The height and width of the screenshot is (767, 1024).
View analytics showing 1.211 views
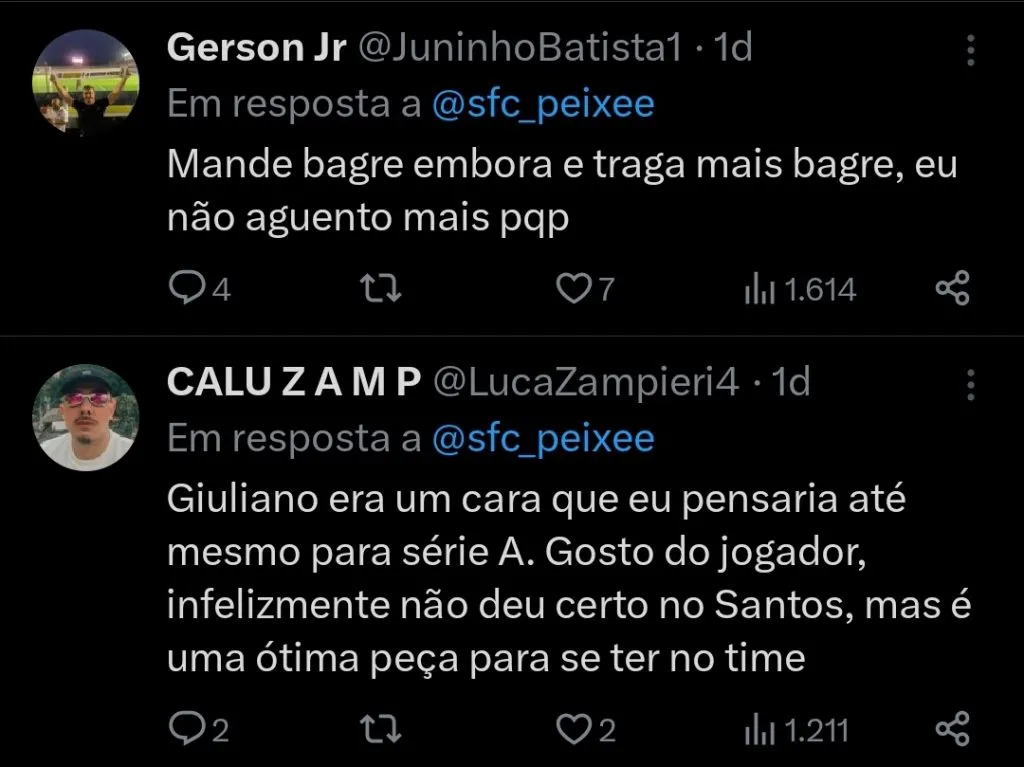795,730
